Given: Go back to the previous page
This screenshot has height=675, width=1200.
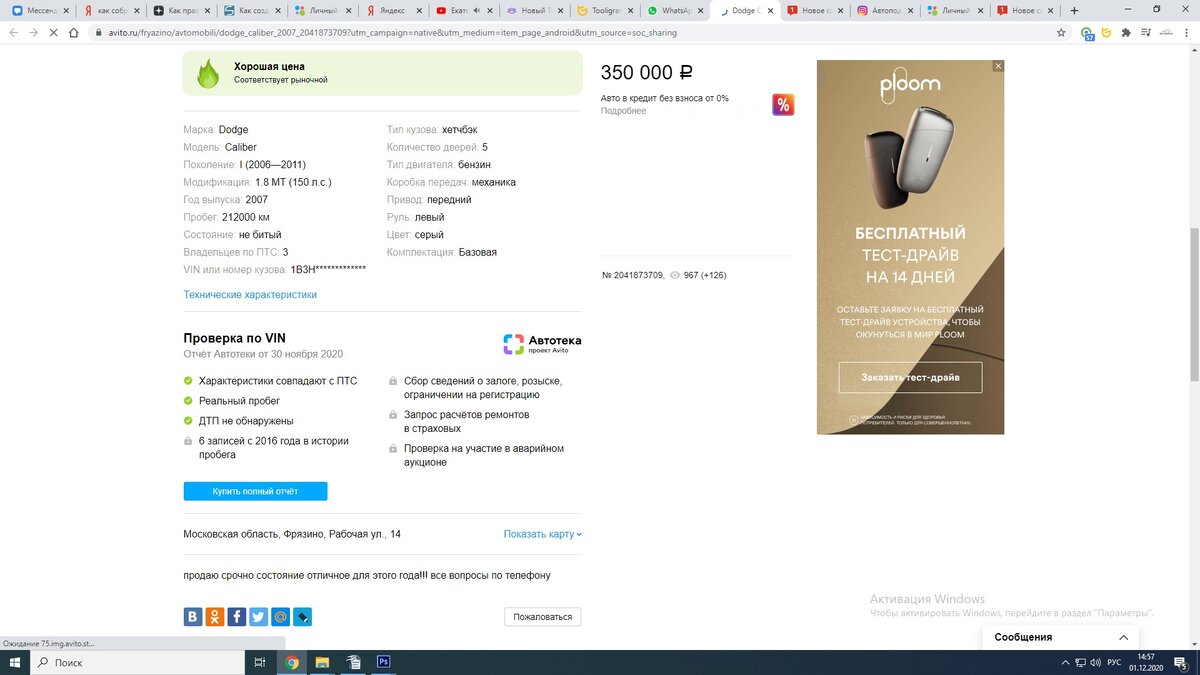Looking at the screenshot, I should 14,32.
